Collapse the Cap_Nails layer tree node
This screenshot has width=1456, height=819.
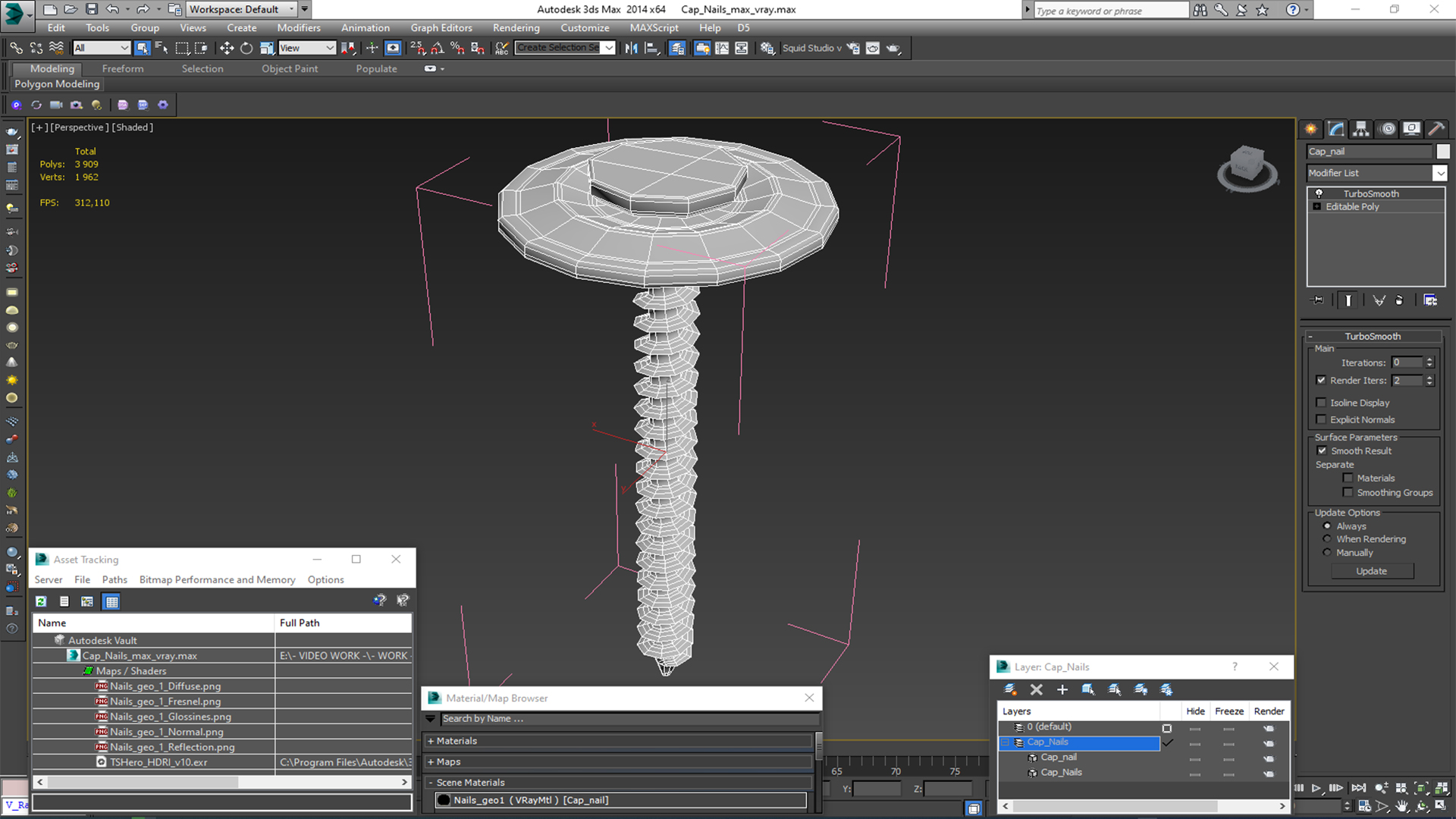pyautogui.click(x=1006, y=742)
